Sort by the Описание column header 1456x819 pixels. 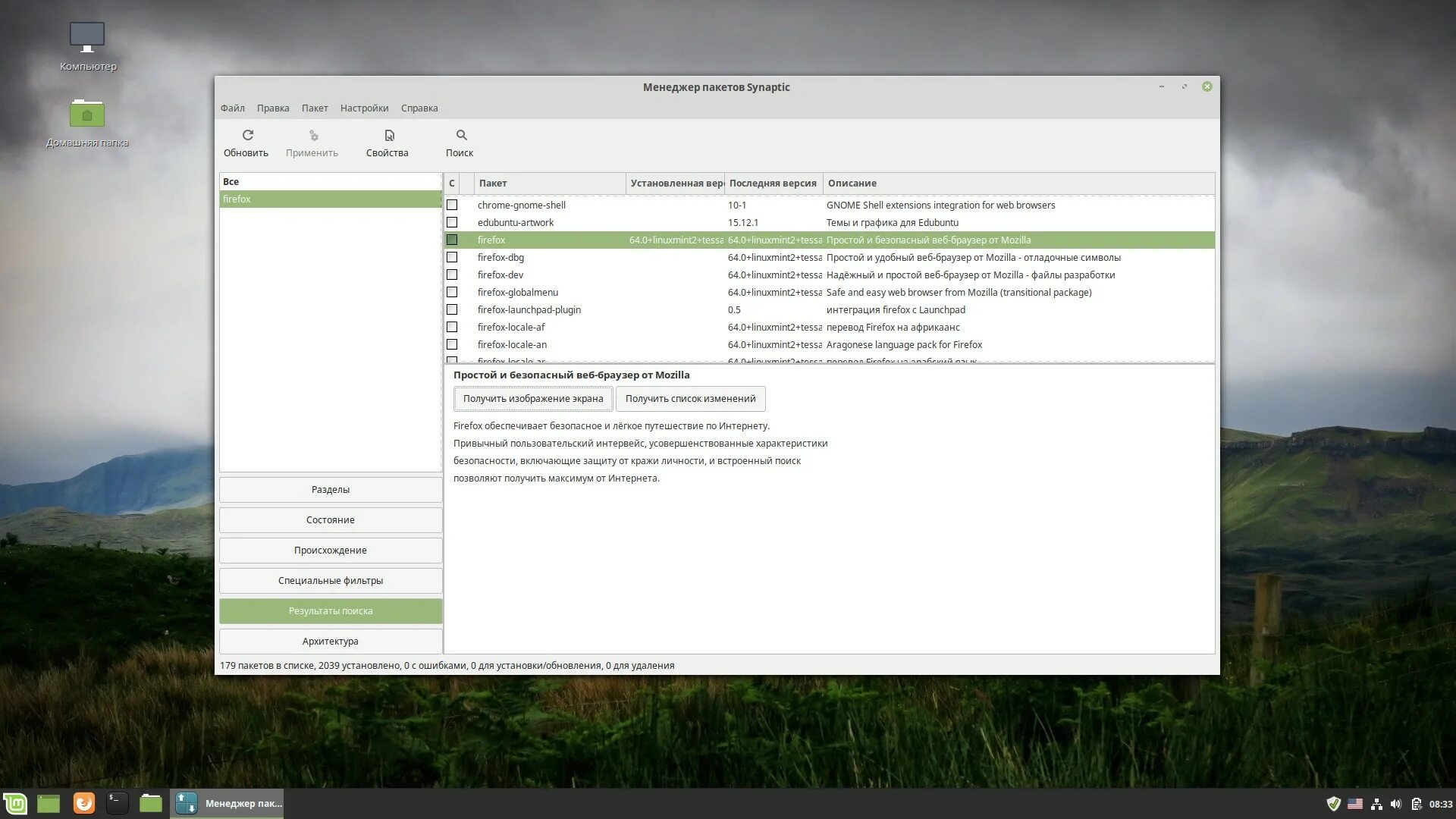click(1018, 183)
